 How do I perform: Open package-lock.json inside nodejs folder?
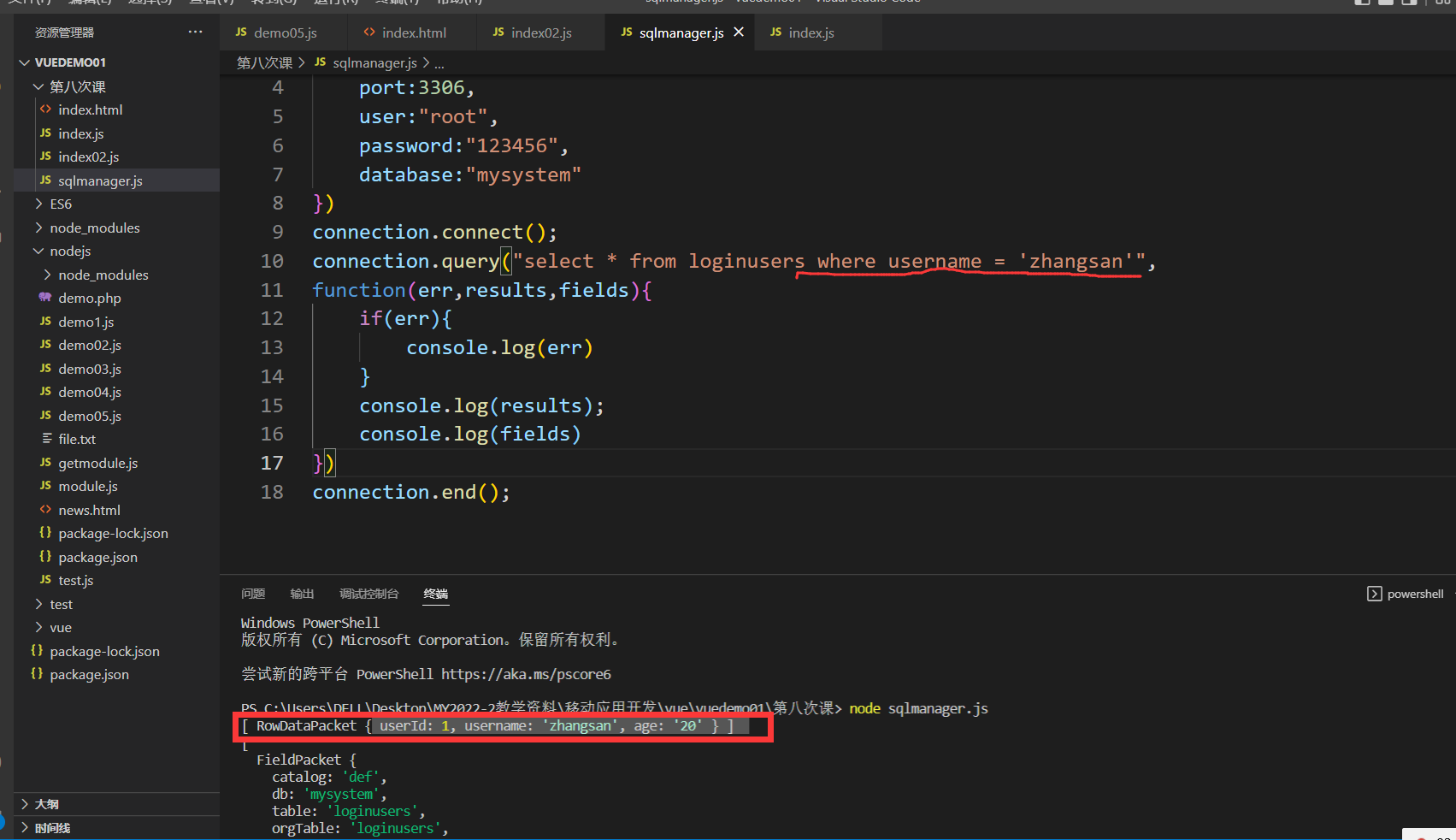(x=116, y=533)
